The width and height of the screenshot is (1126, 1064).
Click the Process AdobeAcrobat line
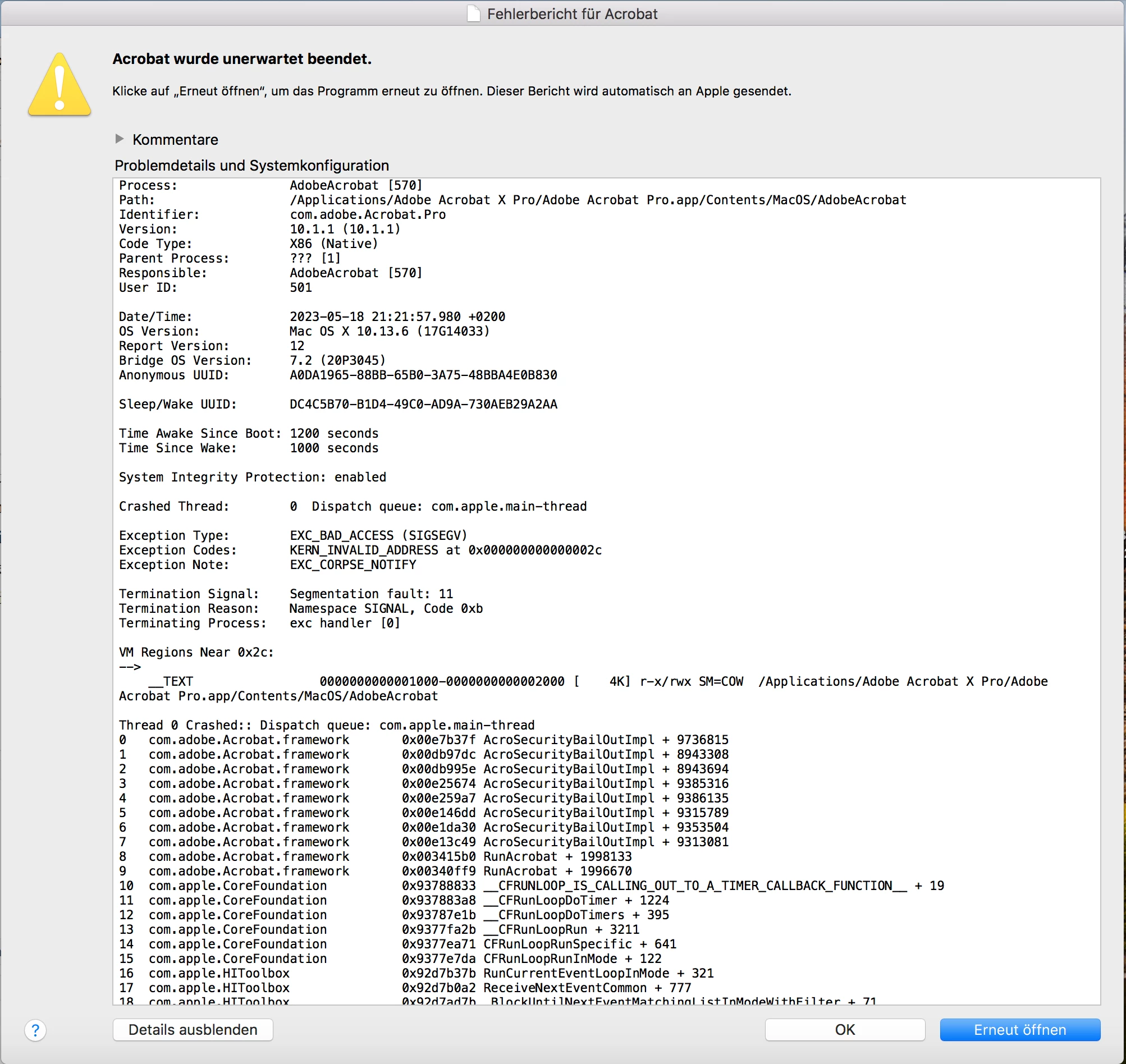click(271, 185)
